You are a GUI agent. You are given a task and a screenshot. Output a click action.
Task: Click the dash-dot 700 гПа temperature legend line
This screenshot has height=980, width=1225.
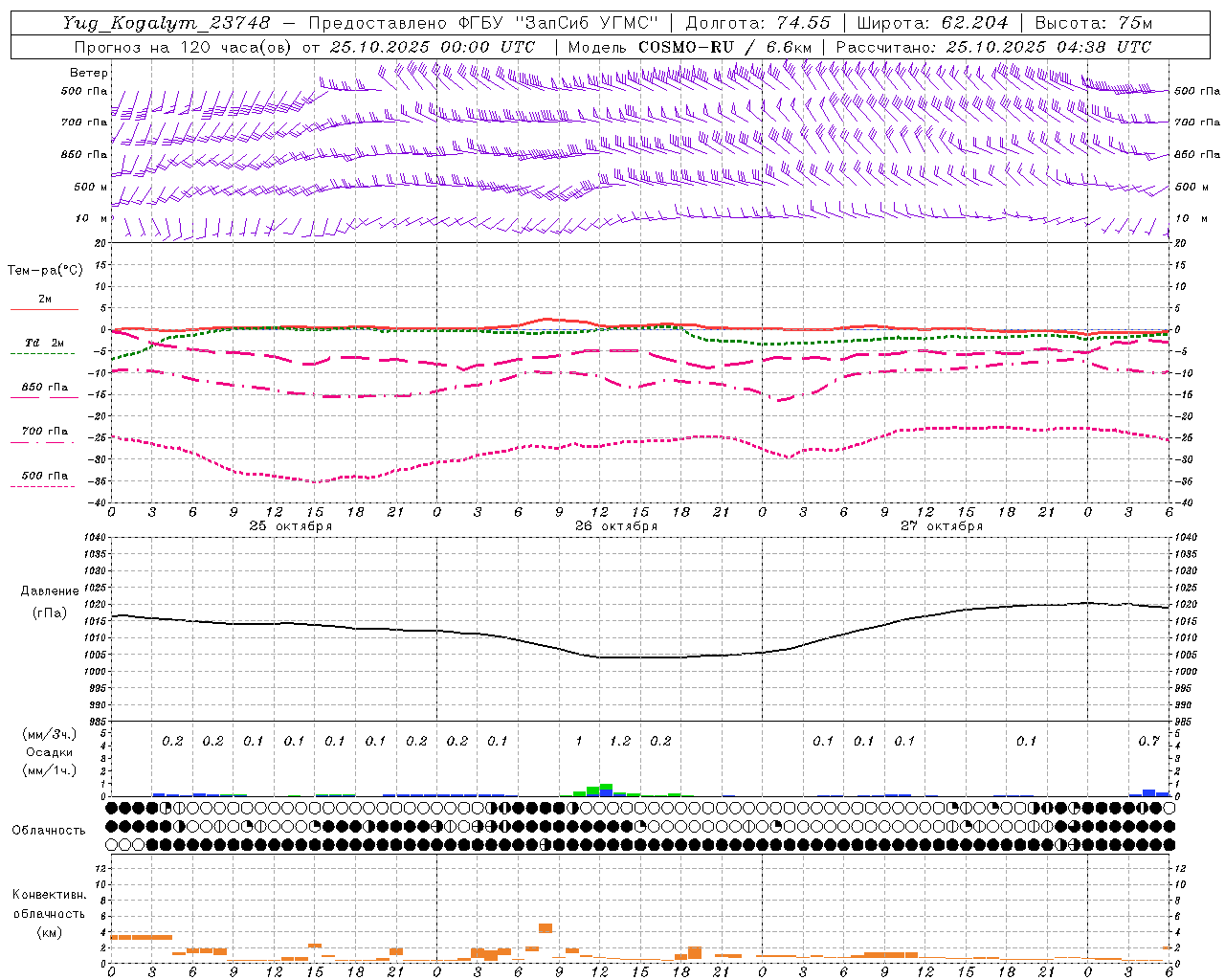42,442
